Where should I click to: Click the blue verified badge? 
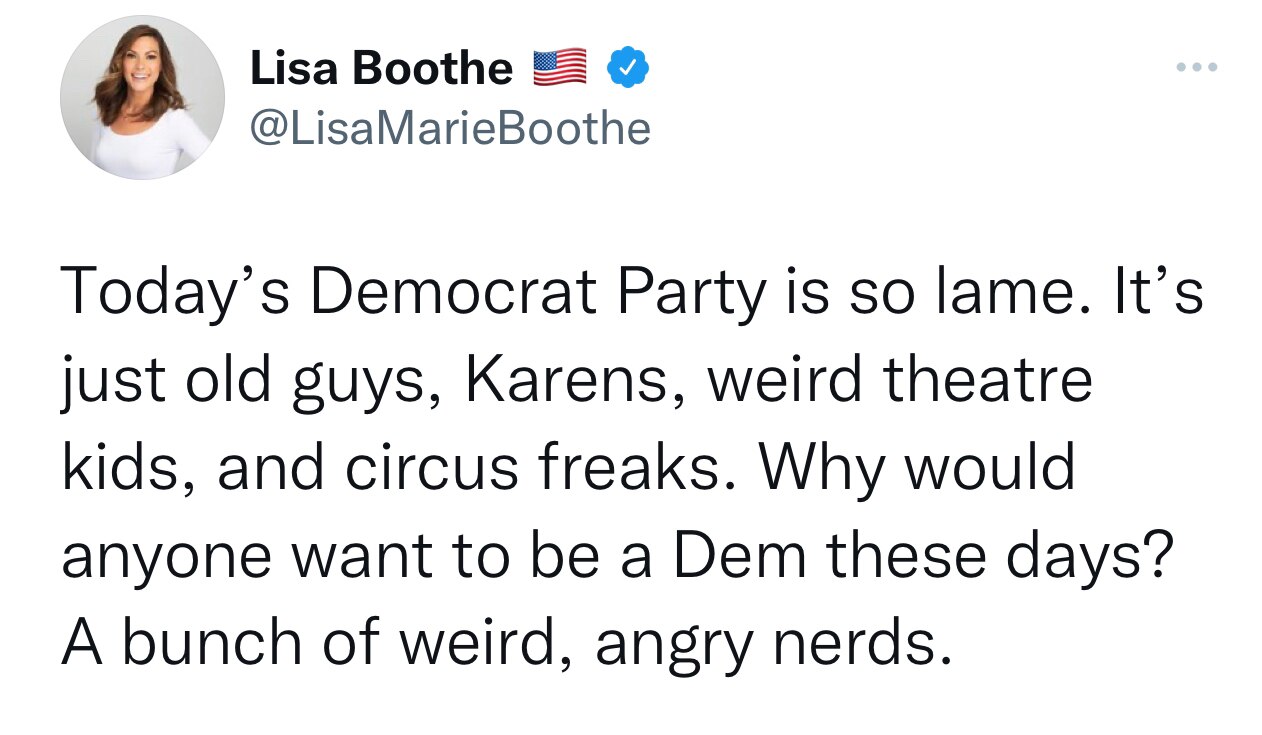pos(629,68)
